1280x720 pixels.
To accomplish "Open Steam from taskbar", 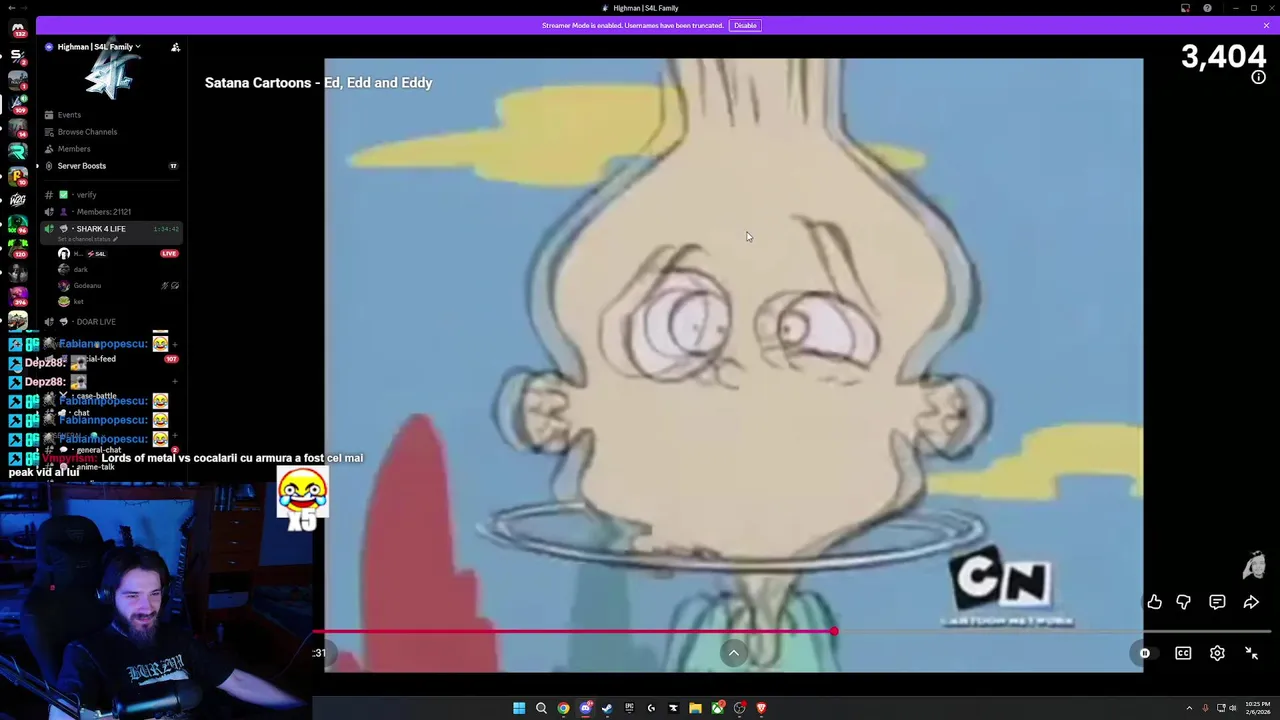I will (x=607, y=708).
